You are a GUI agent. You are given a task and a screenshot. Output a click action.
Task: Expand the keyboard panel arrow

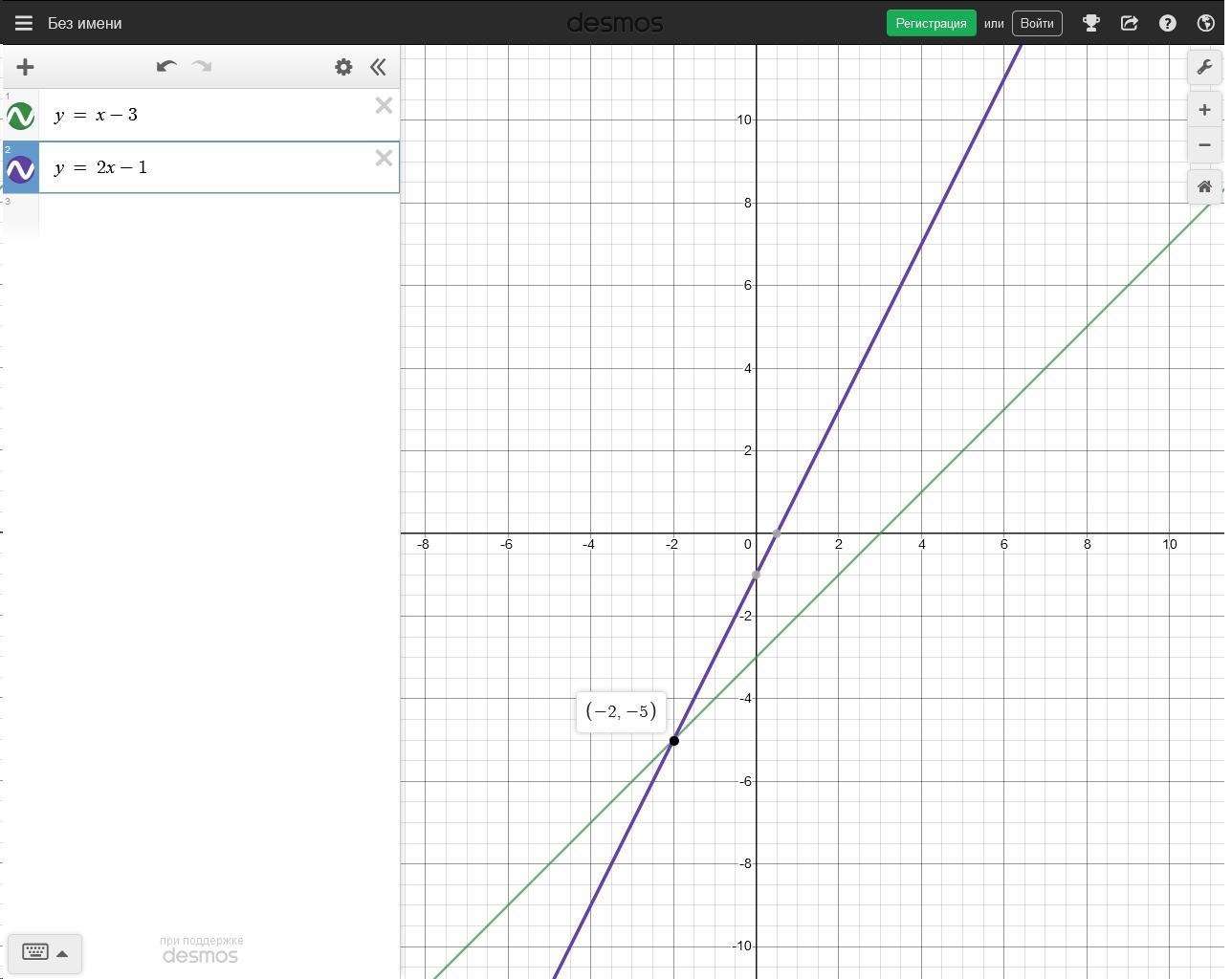coord(62,953)
